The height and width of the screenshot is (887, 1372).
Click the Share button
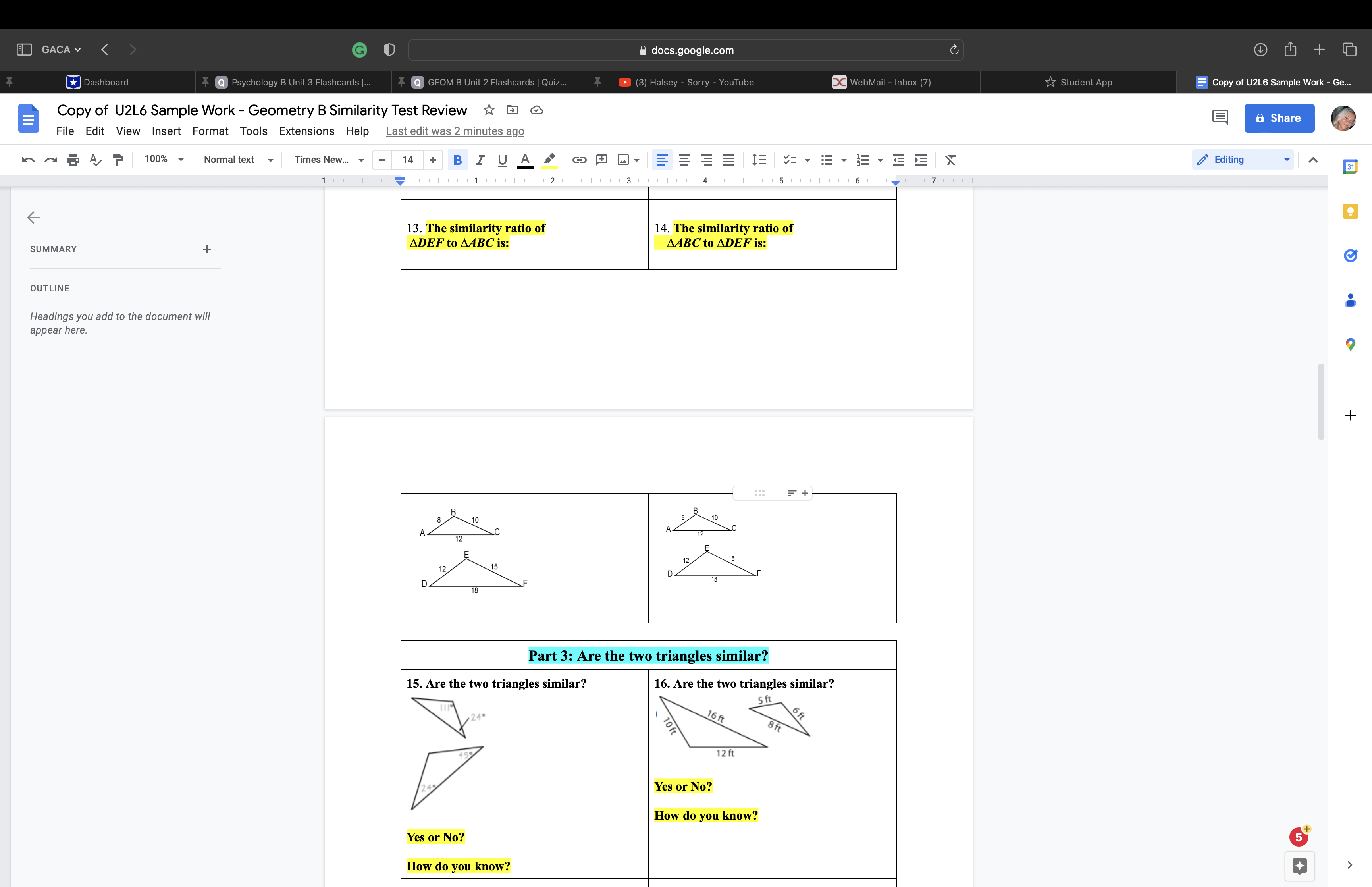pyautogui.click(x=1279, y=118)
